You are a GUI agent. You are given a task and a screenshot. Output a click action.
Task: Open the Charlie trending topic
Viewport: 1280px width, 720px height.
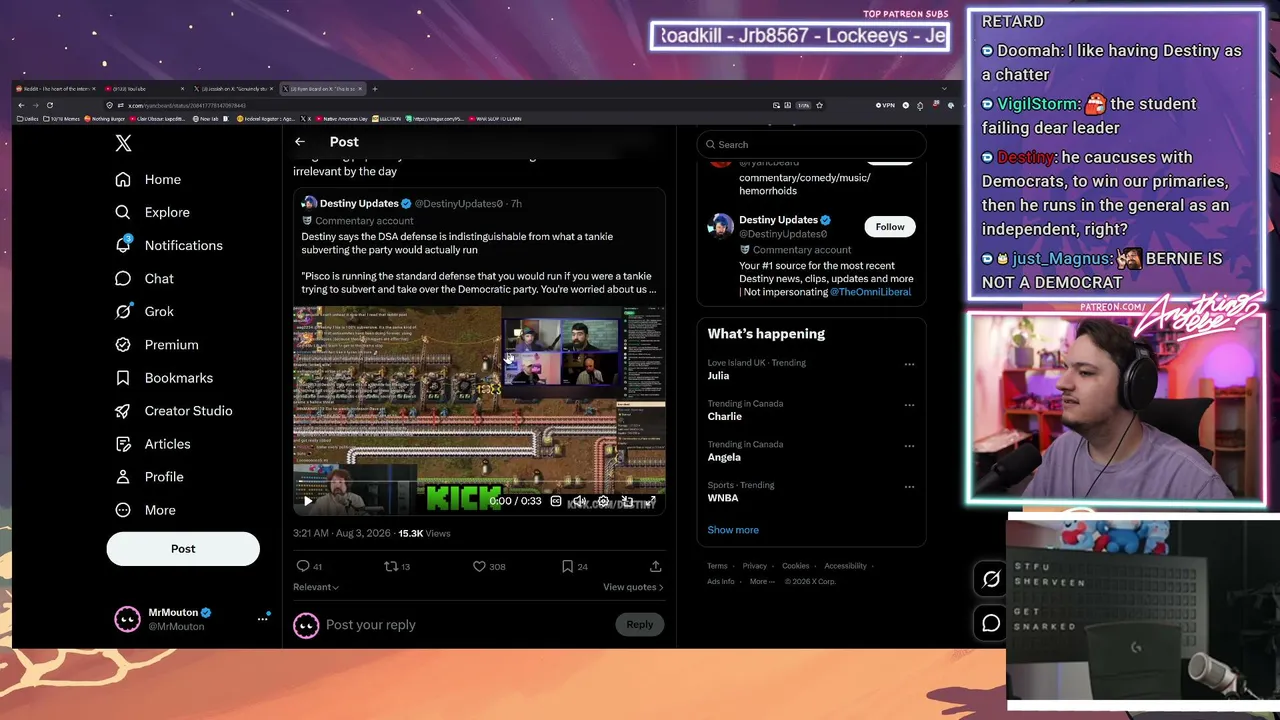(x=724, y=417)
